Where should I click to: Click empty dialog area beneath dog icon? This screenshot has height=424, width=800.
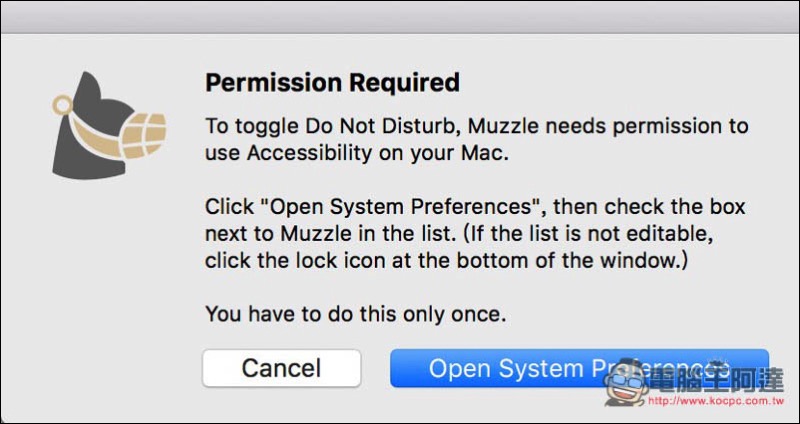tap(107, 281)
